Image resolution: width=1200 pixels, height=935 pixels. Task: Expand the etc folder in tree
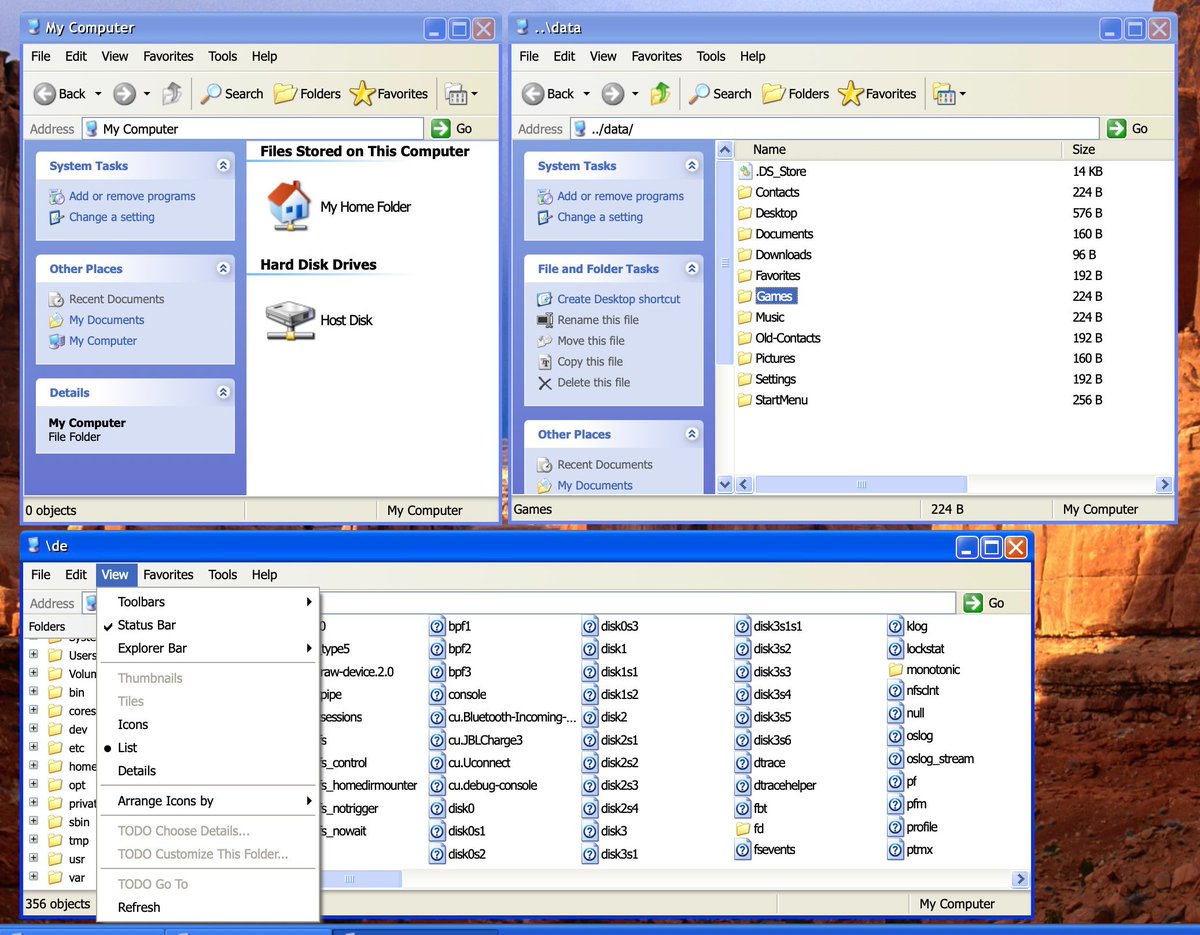[x=34, y=748]
